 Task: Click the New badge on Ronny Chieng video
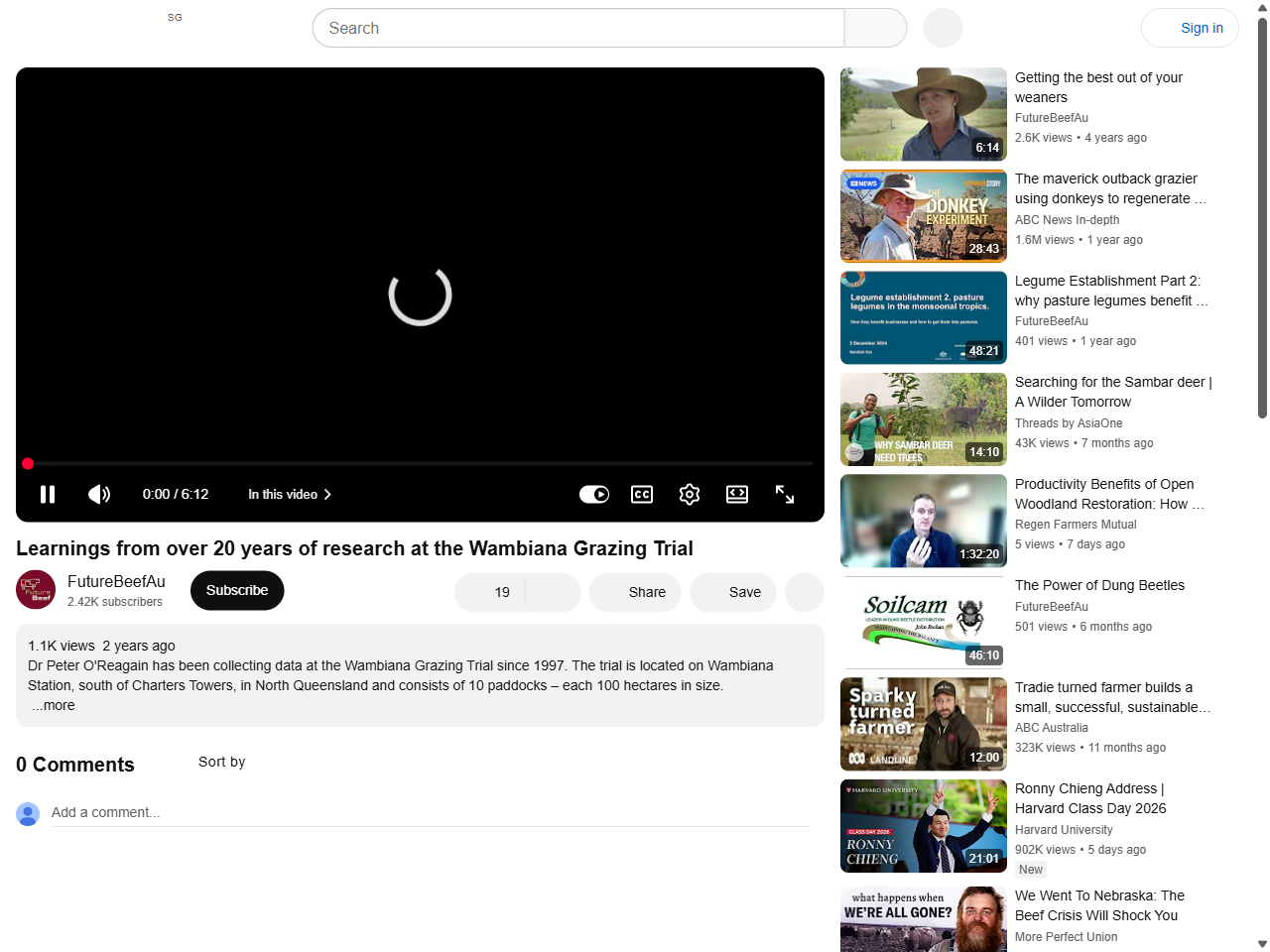coord(1031,870)
